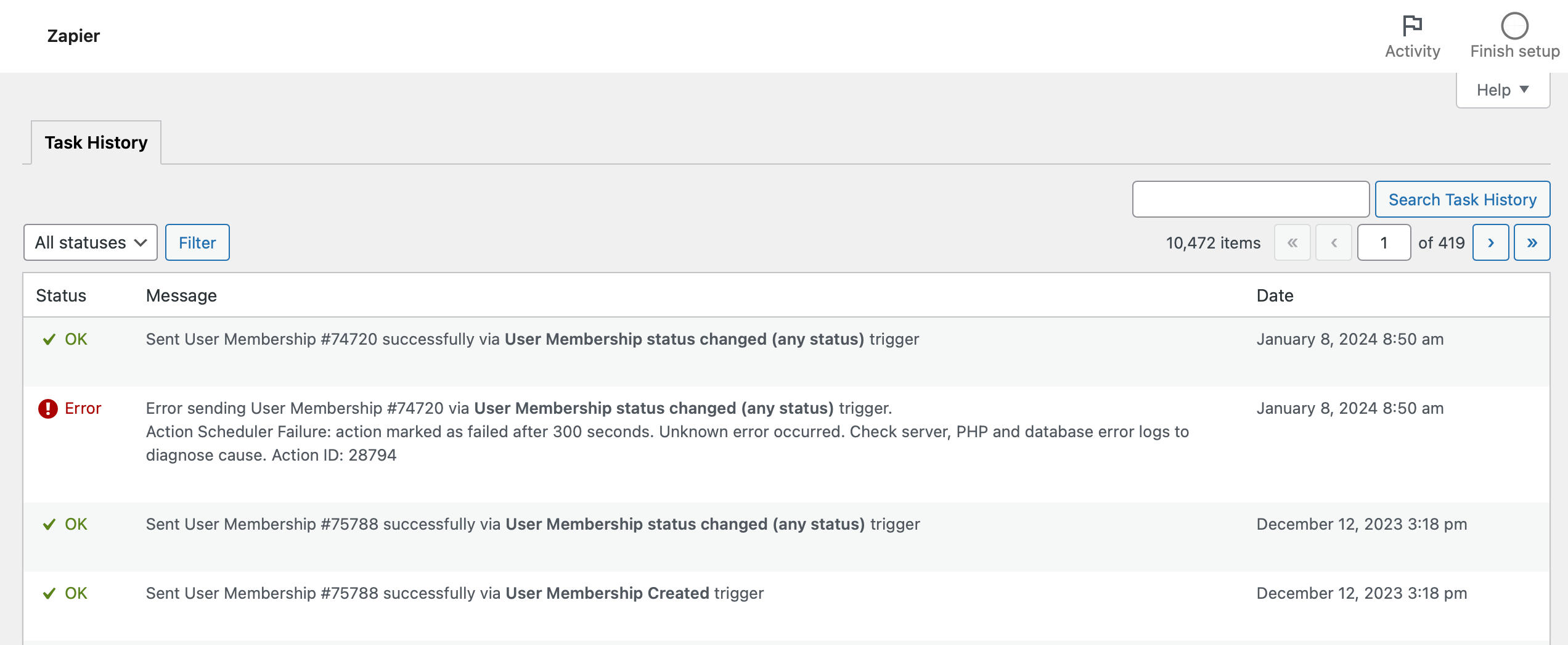Click the red Error status label
Image resolution: width=1568 pixels, height=645 pixels.
point(83,408)
